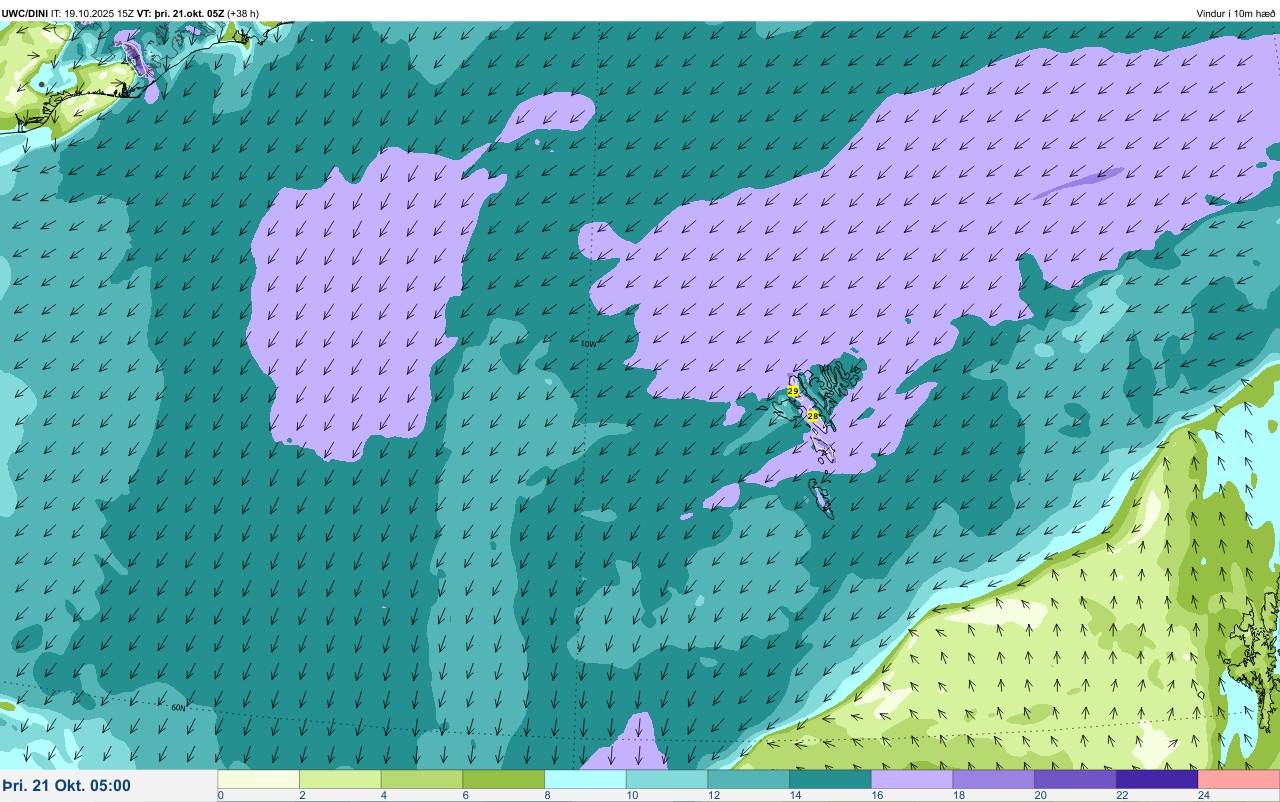This screenshot has width=1280, height=802.
Task: Select the dark indigo 22–24 legend swatch
Action: (1157, 779)
